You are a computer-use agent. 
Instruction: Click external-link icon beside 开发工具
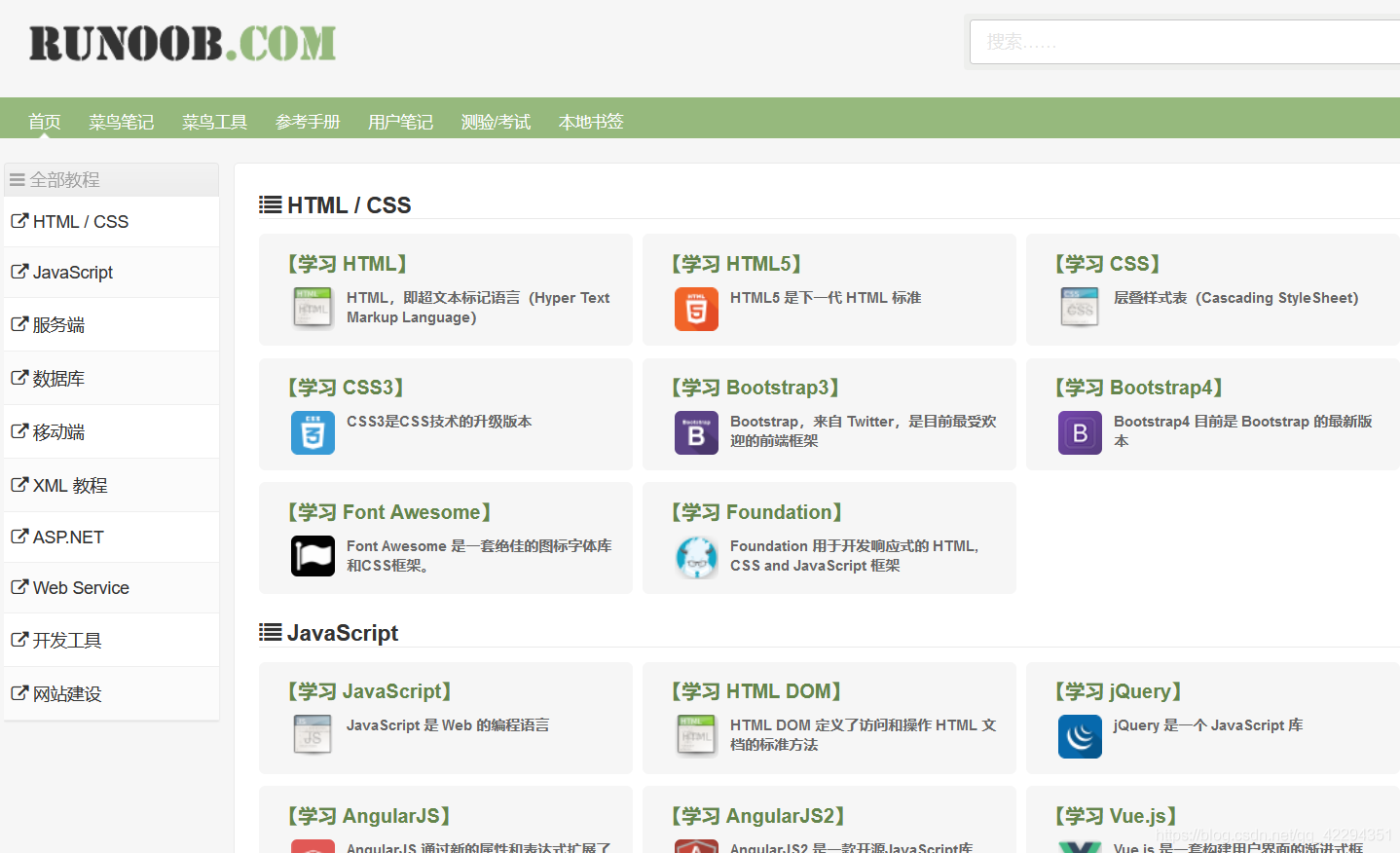pos(19,640)
